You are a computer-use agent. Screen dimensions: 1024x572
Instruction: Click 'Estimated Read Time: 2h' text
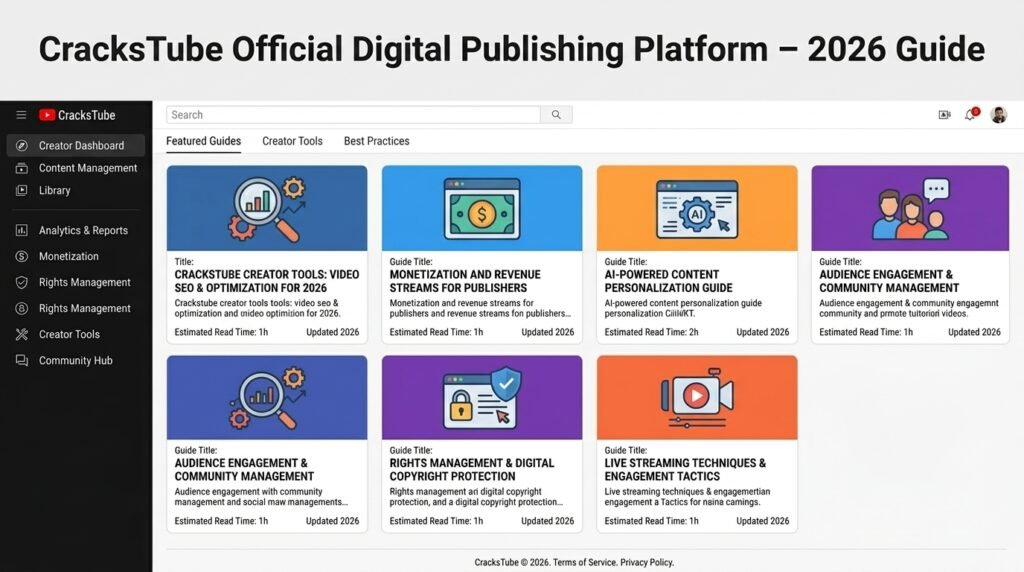[x=651, y=332]
